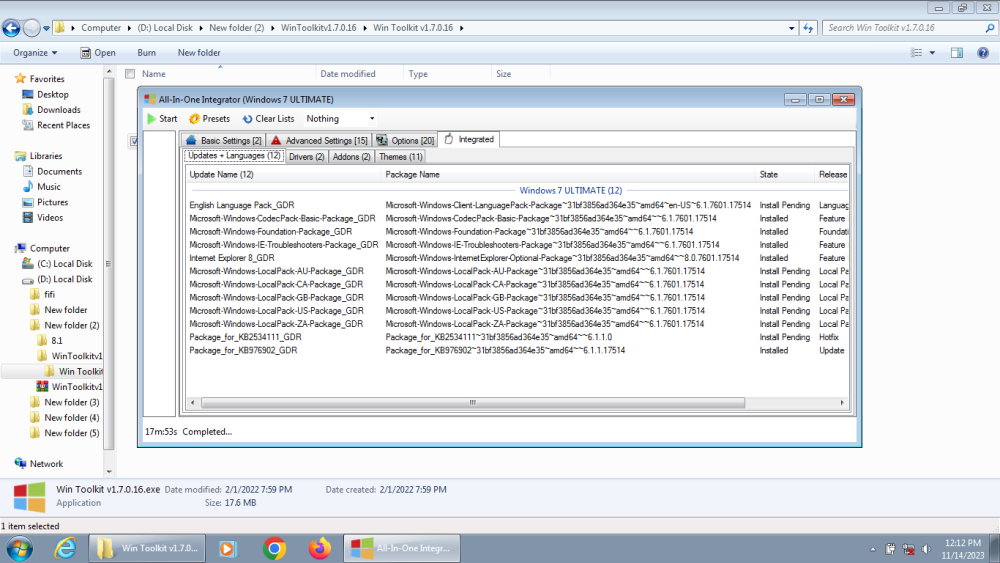Open Google Chrome from the taskbar

click(x=274, y=548)
